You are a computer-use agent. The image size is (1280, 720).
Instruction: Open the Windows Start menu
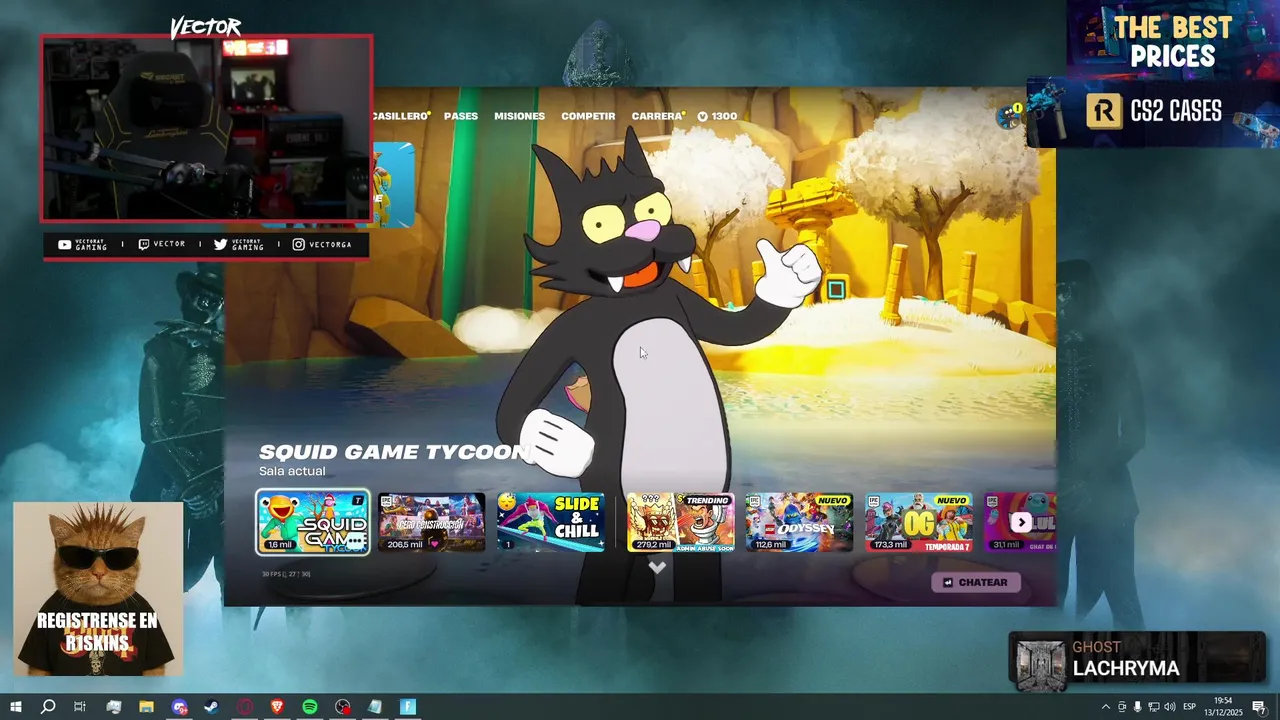point(15,707)
